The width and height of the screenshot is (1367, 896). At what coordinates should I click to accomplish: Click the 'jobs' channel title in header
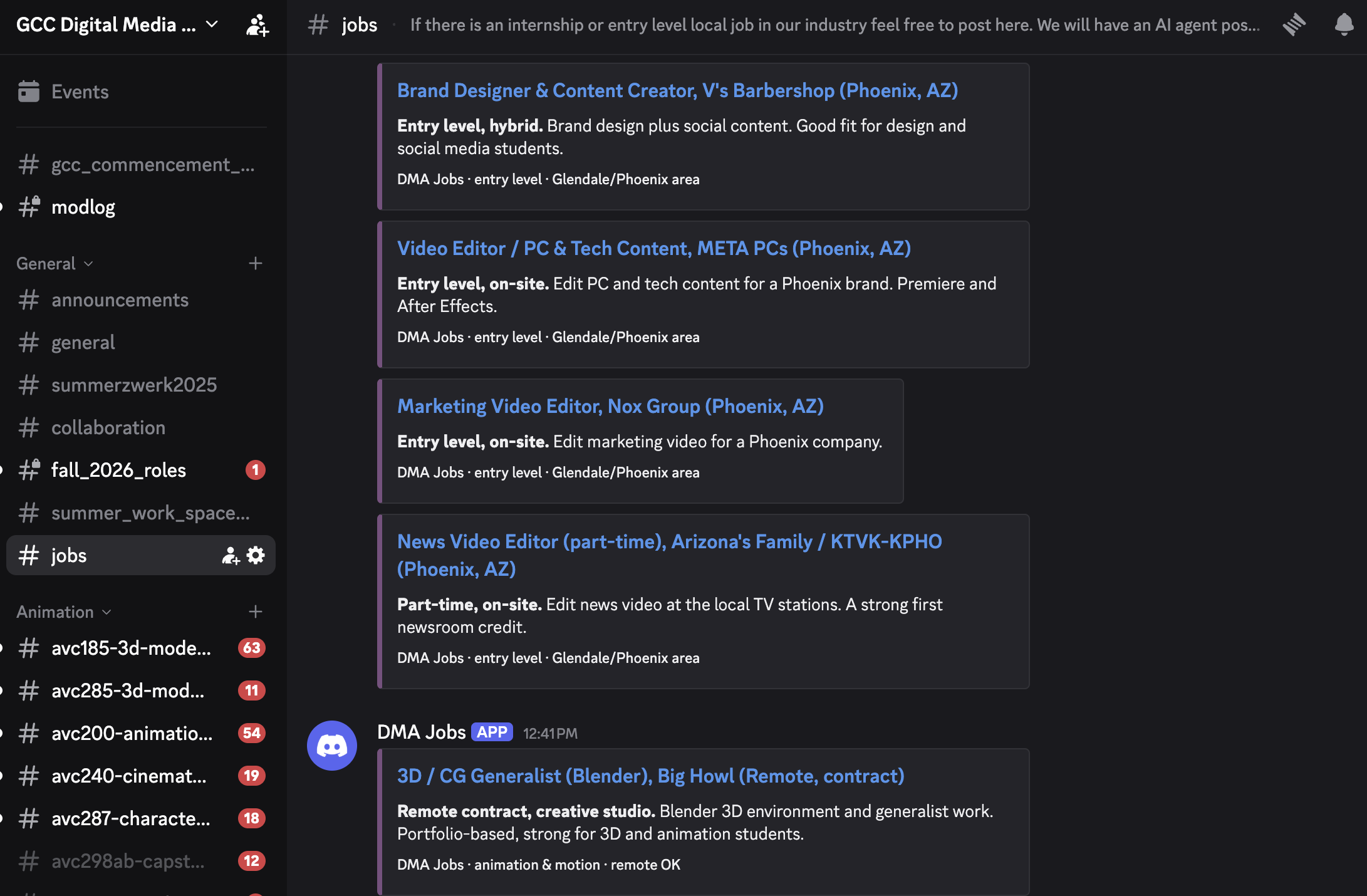click(x=360, y=25)
